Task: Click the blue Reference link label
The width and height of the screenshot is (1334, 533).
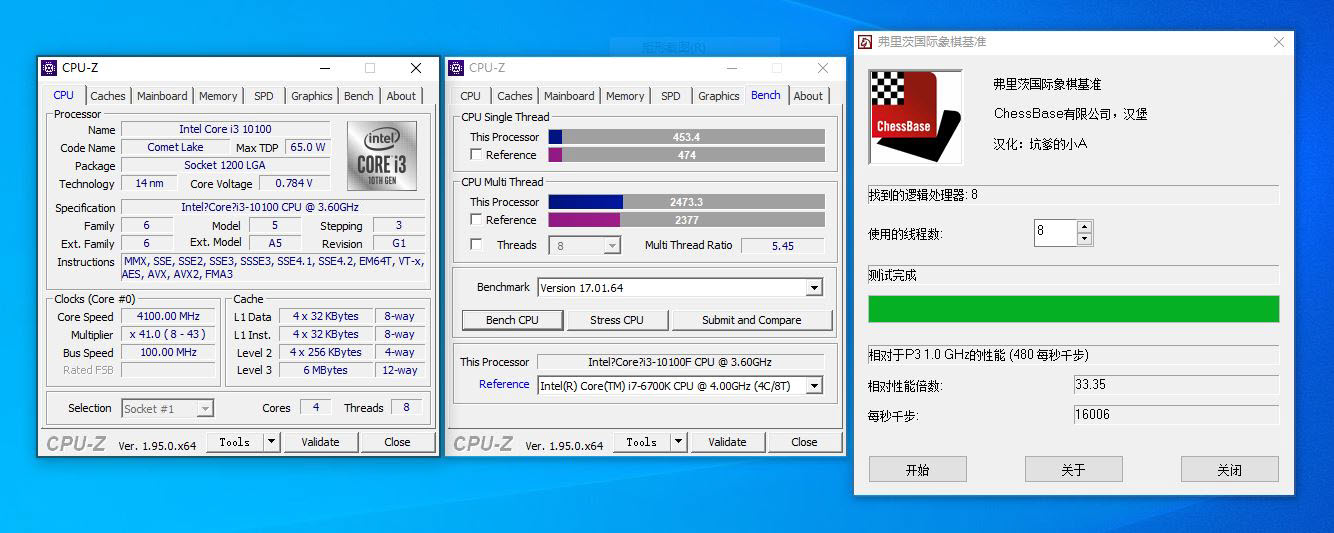Action: coord(504,385)
